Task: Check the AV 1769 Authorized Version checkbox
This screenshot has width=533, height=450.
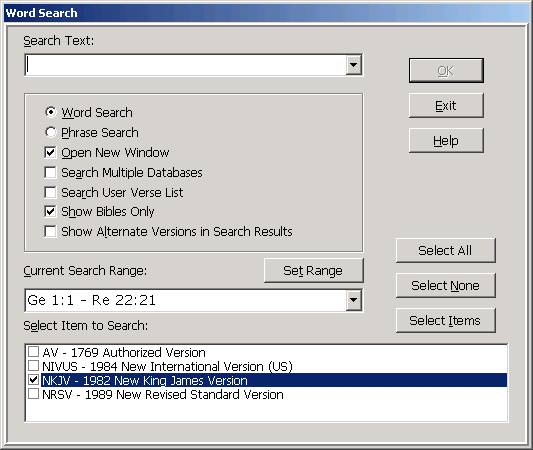Action: point(33,351)
